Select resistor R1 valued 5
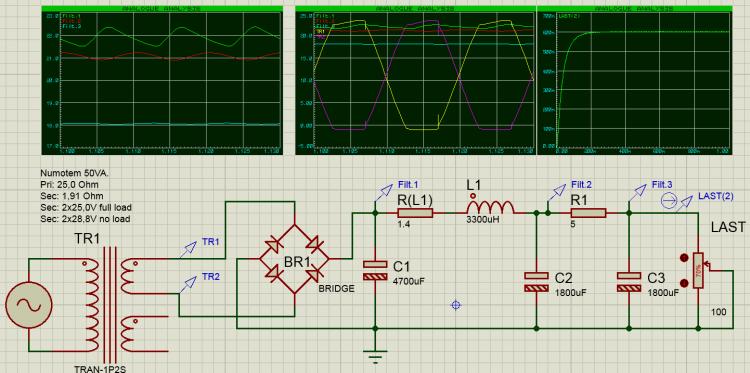Image resolution: width=750 pixels, height=373 pixels. click(588, 213)
